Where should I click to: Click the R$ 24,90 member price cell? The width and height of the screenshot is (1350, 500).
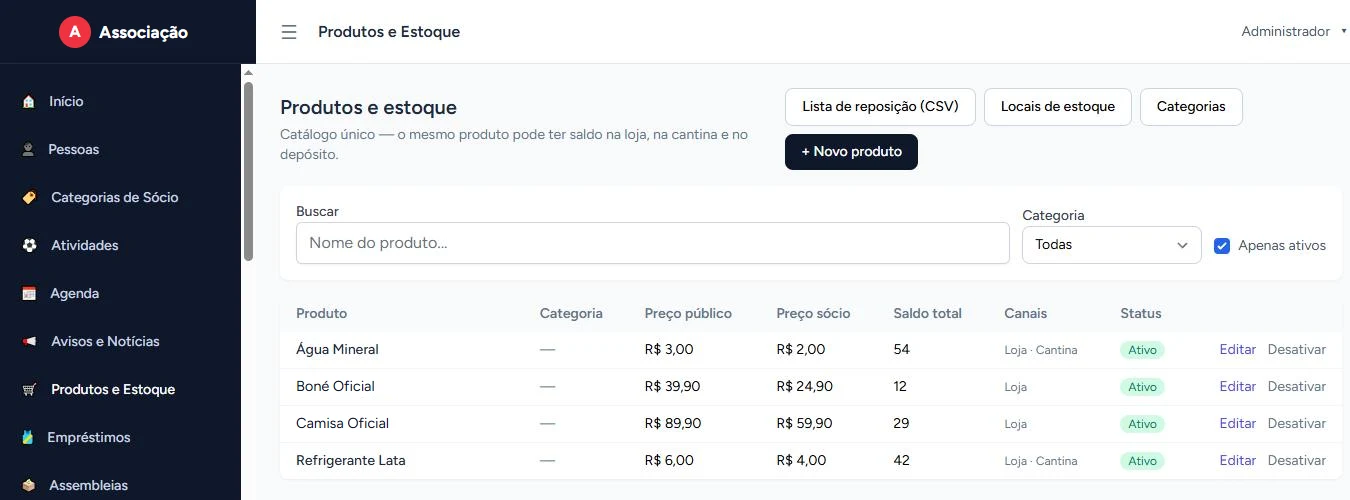(x=804, y=387)
